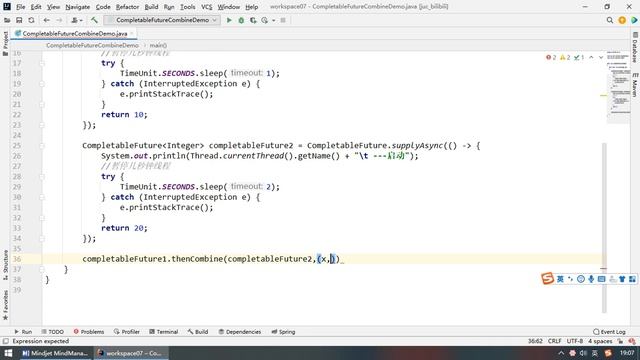Collapse the try block at line 28
The image size is (640, 360).
click(42, 177)
